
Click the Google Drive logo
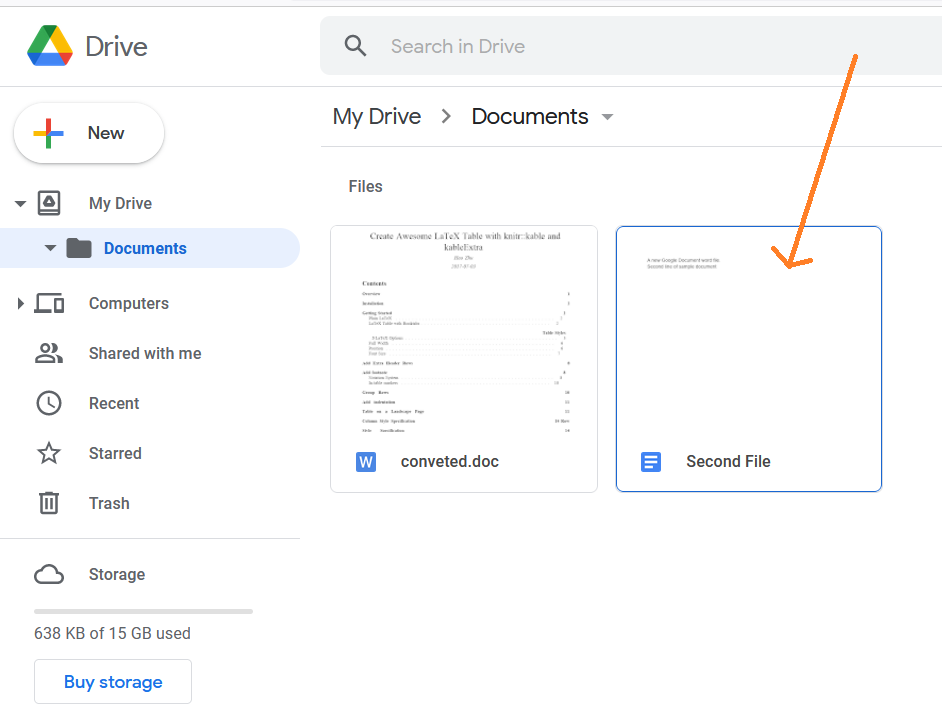50,46
